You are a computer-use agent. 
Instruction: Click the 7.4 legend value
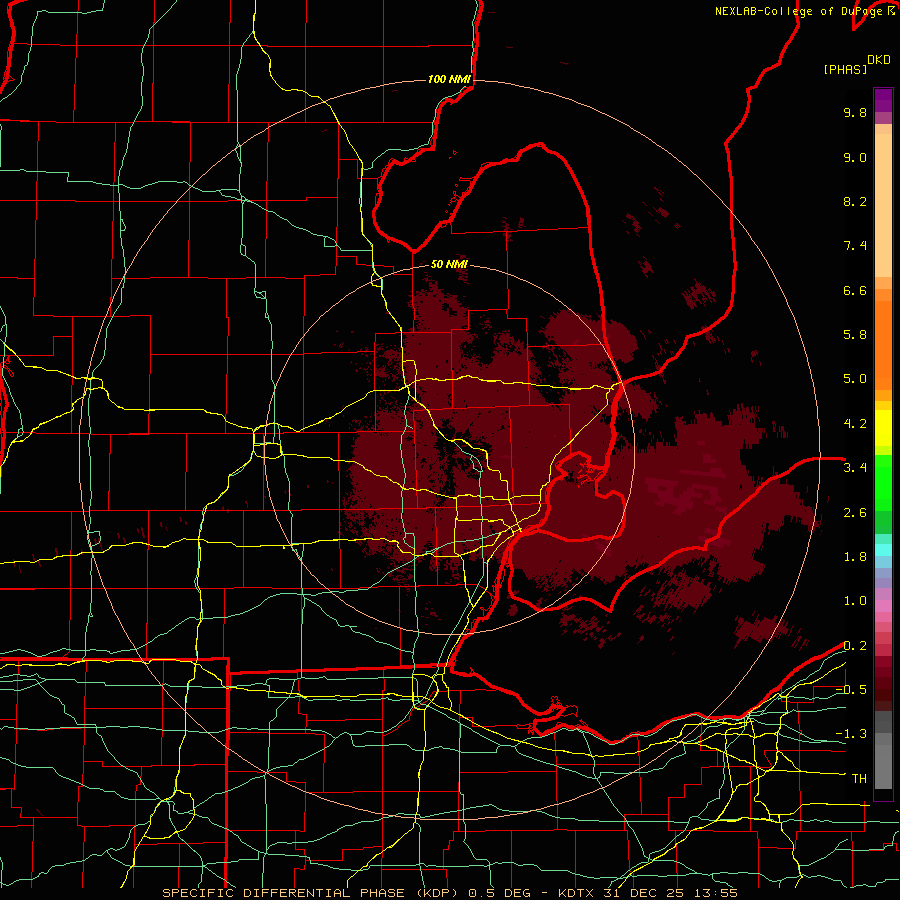[855, 246]
